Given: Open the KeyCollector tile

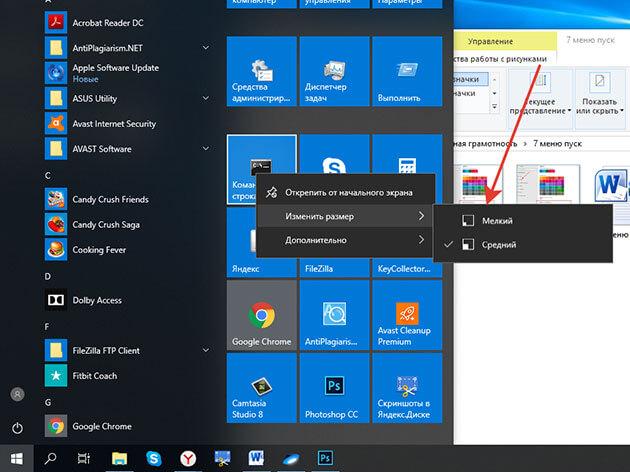Looking at the screenshot, I should click(407, 268).
